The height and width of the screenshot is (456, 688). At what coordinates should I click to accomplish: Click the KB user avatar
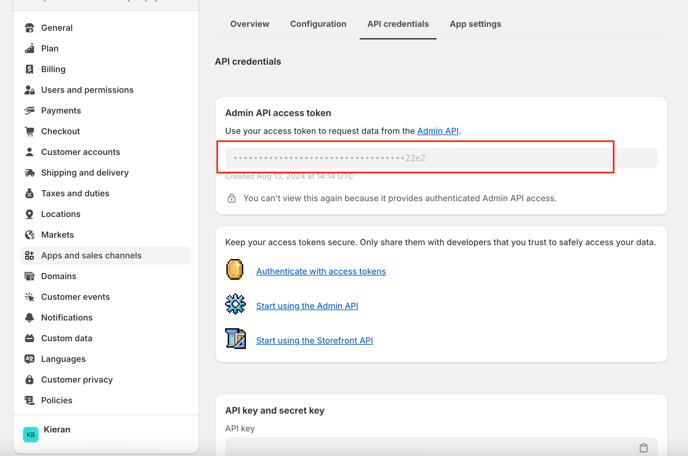(31, 435)
